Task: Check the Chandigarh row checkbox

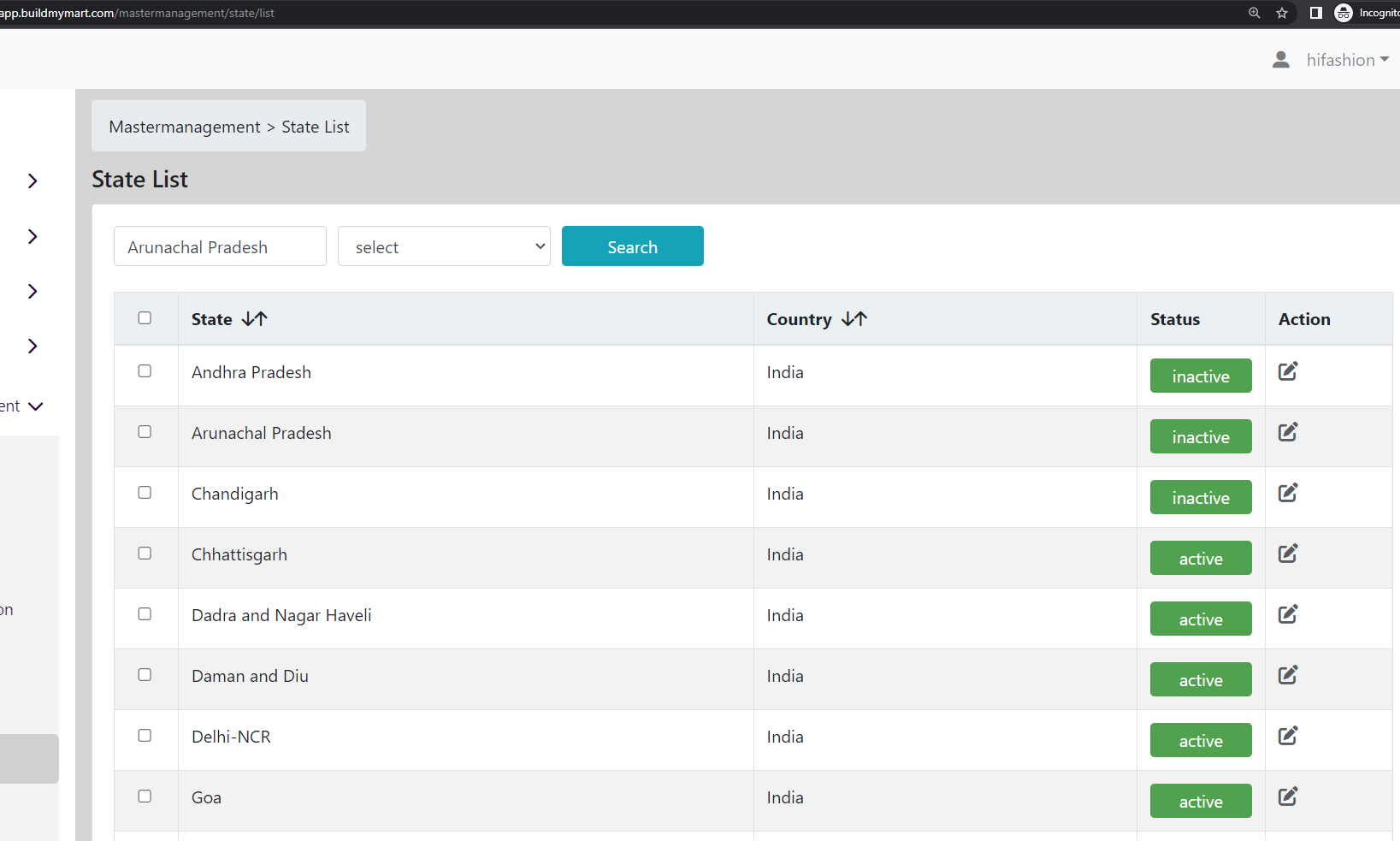Action: click(145, 493)
